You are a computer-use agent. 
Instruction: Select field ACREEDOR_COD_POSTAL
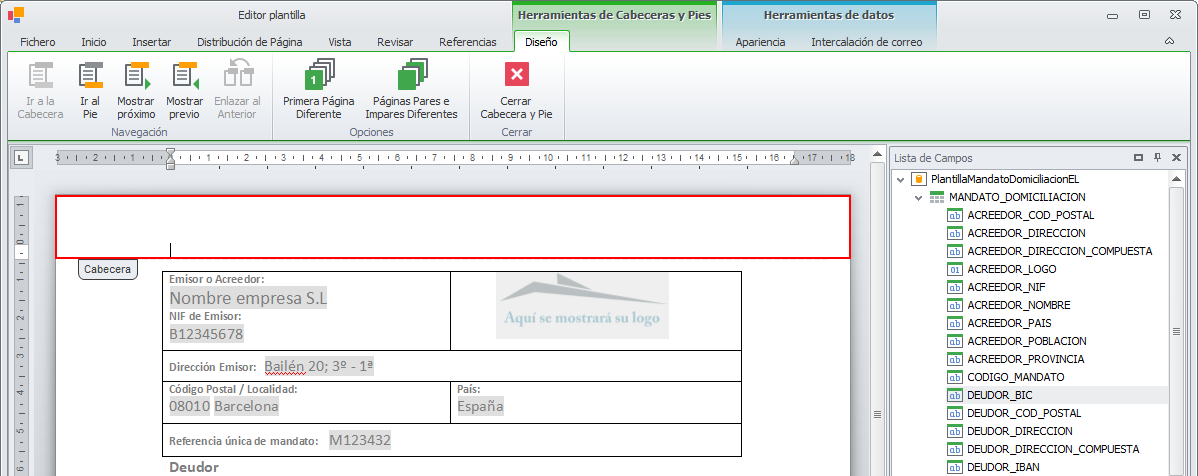[1031, 215]
